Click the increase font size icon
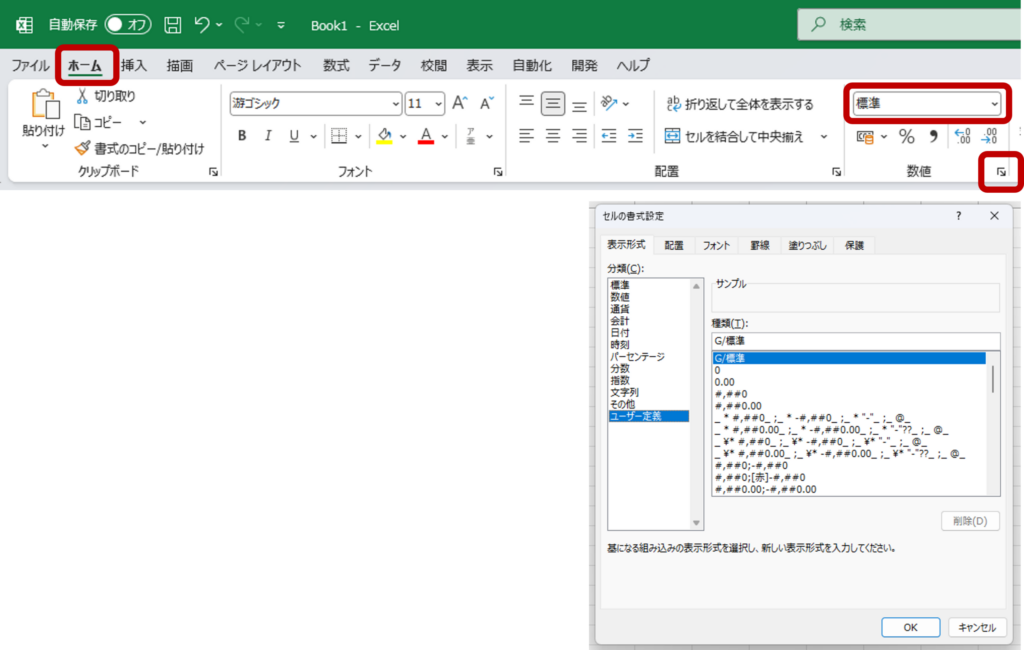The image size is (1024, 650). (x=460, y=103)
